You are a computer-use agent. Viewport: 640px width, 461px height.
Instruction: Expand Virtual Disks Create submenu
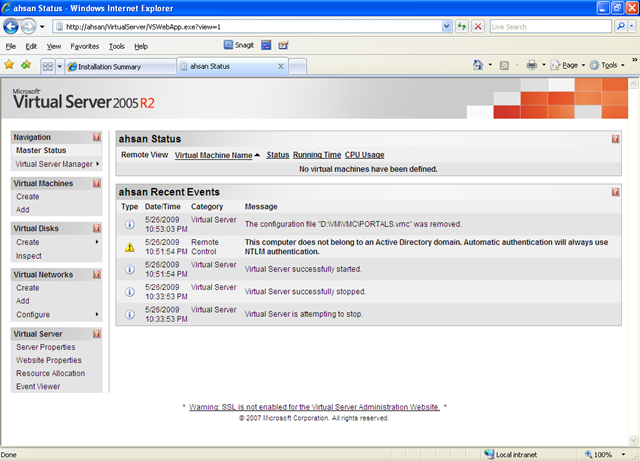97,242
